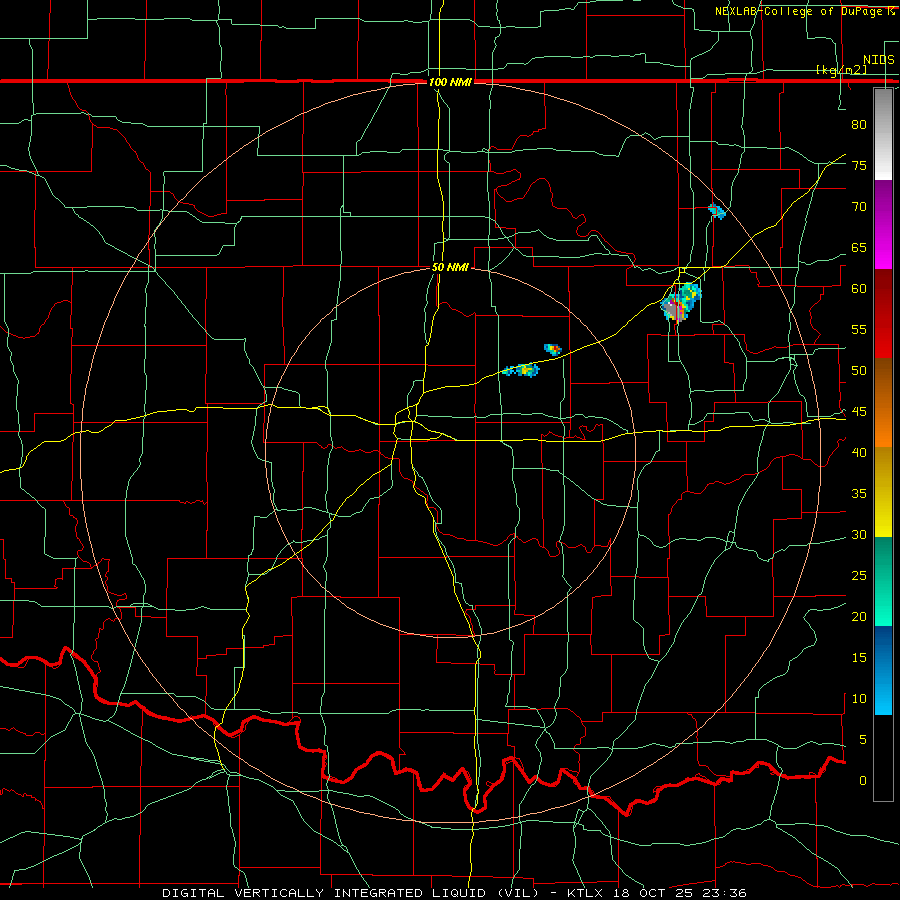
Task: Click the DIGITAL VERTICALLY INTEGRATED LIQUID caption text
Action: (x=352, y=893)
